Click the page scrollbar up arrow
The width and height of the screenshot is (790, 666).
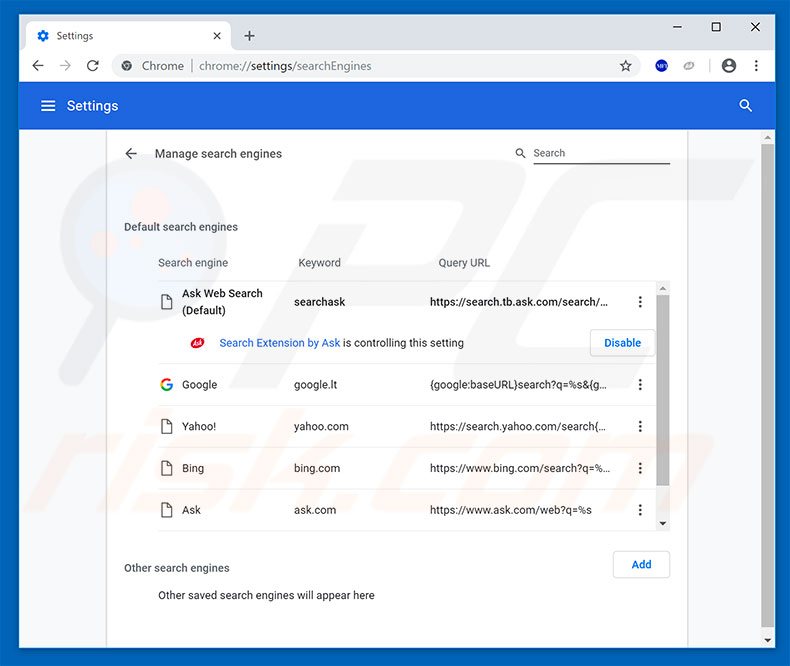767,138
